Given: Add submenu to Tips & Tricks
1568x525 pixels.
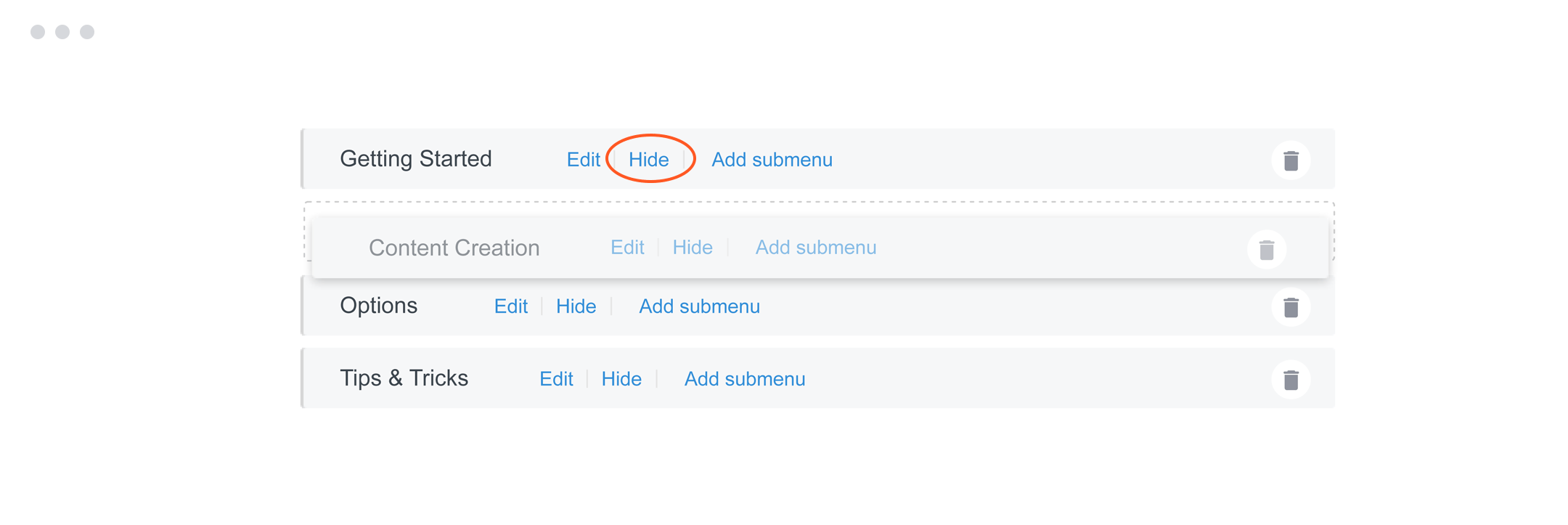Looking at the screenshot, I should click(x=745, y=379).
